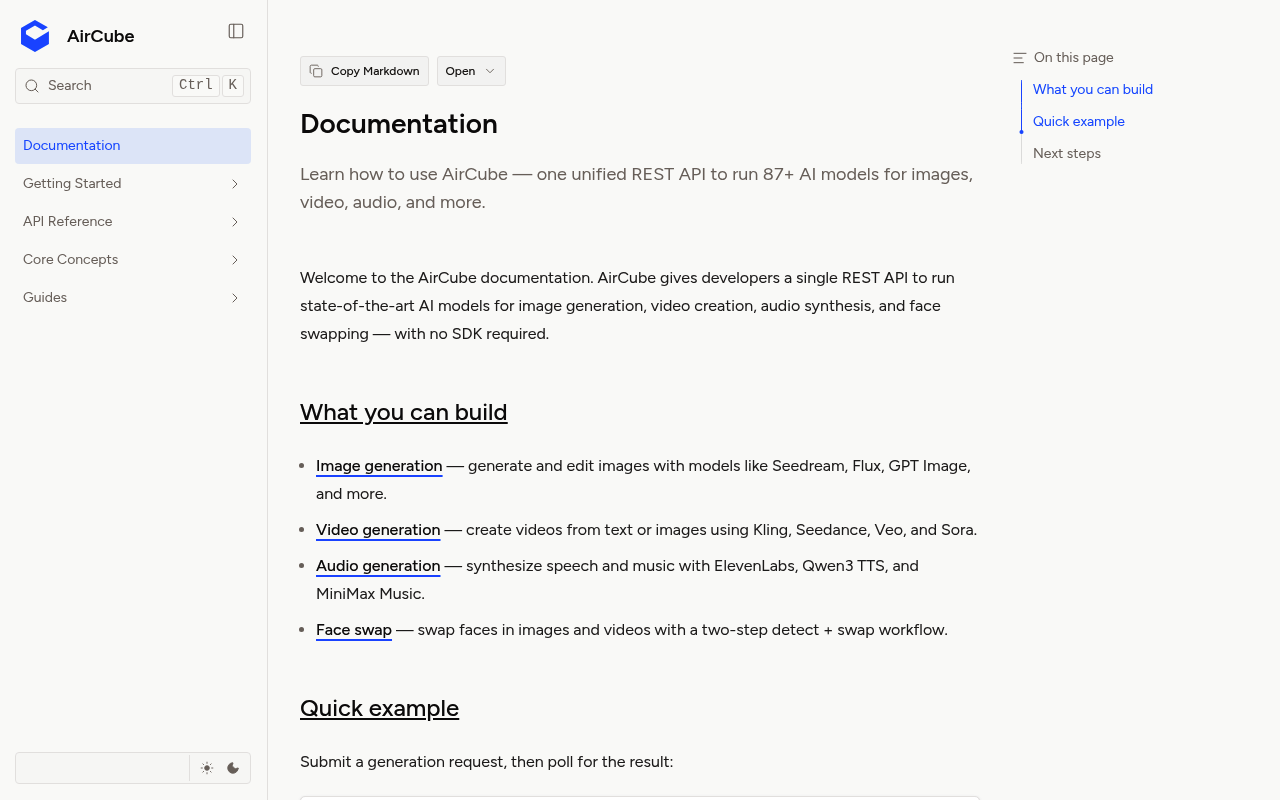
Task: Click the Quick example heading
Action: [x=380, y=708]
